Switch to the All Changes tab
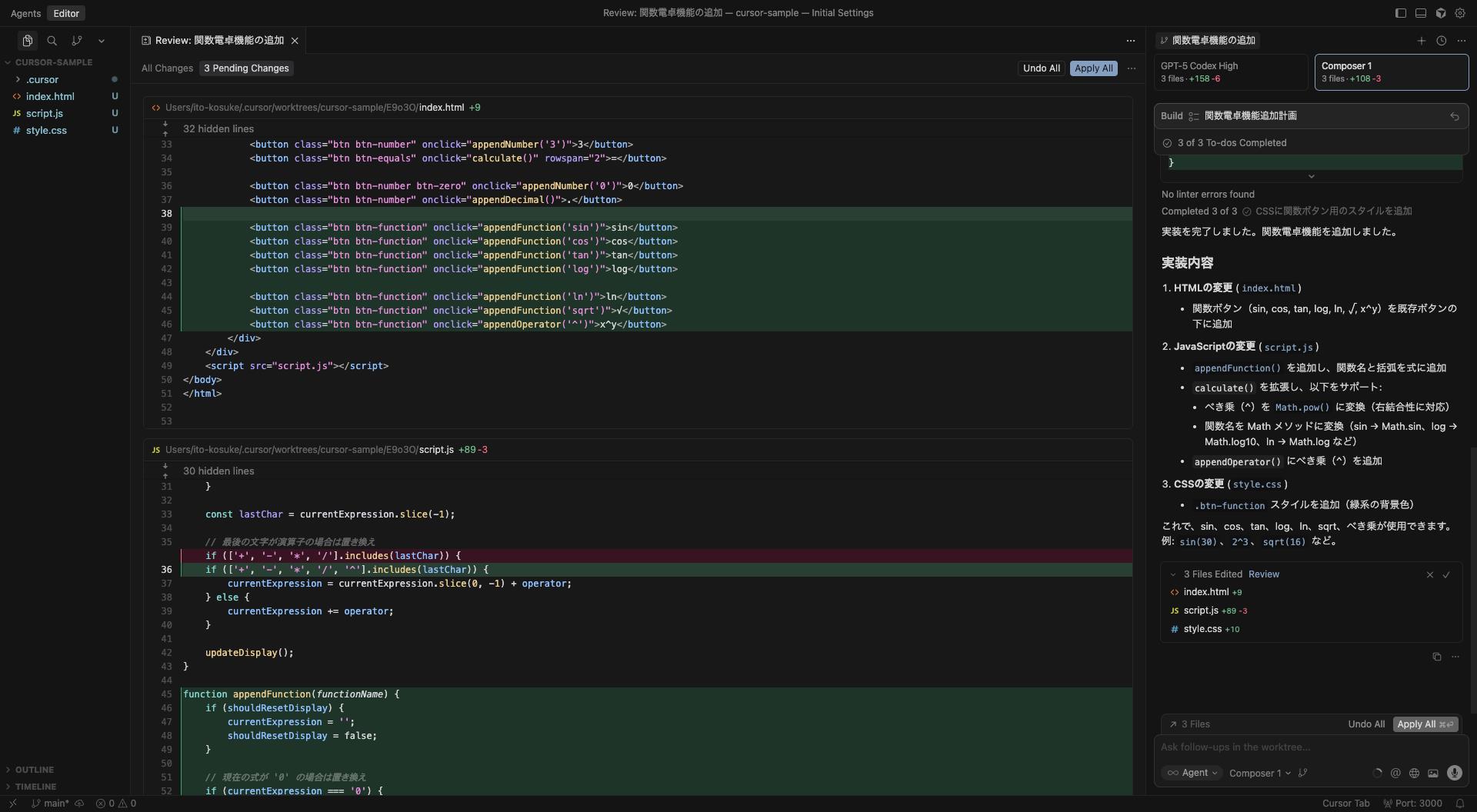1477x812 pixels. (167, 68)
